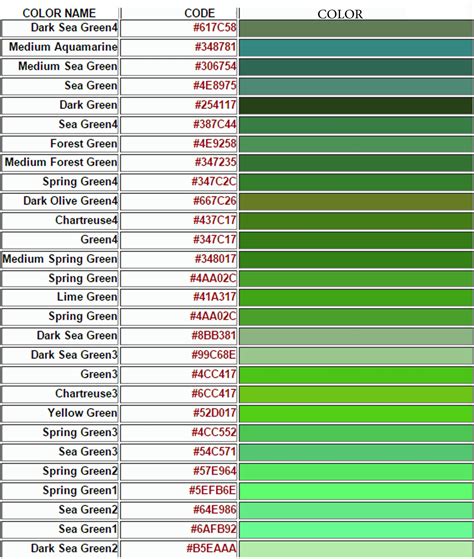Click the Chartreuse3 color swatch
474x559 pixels.
(x=356, y=394)
